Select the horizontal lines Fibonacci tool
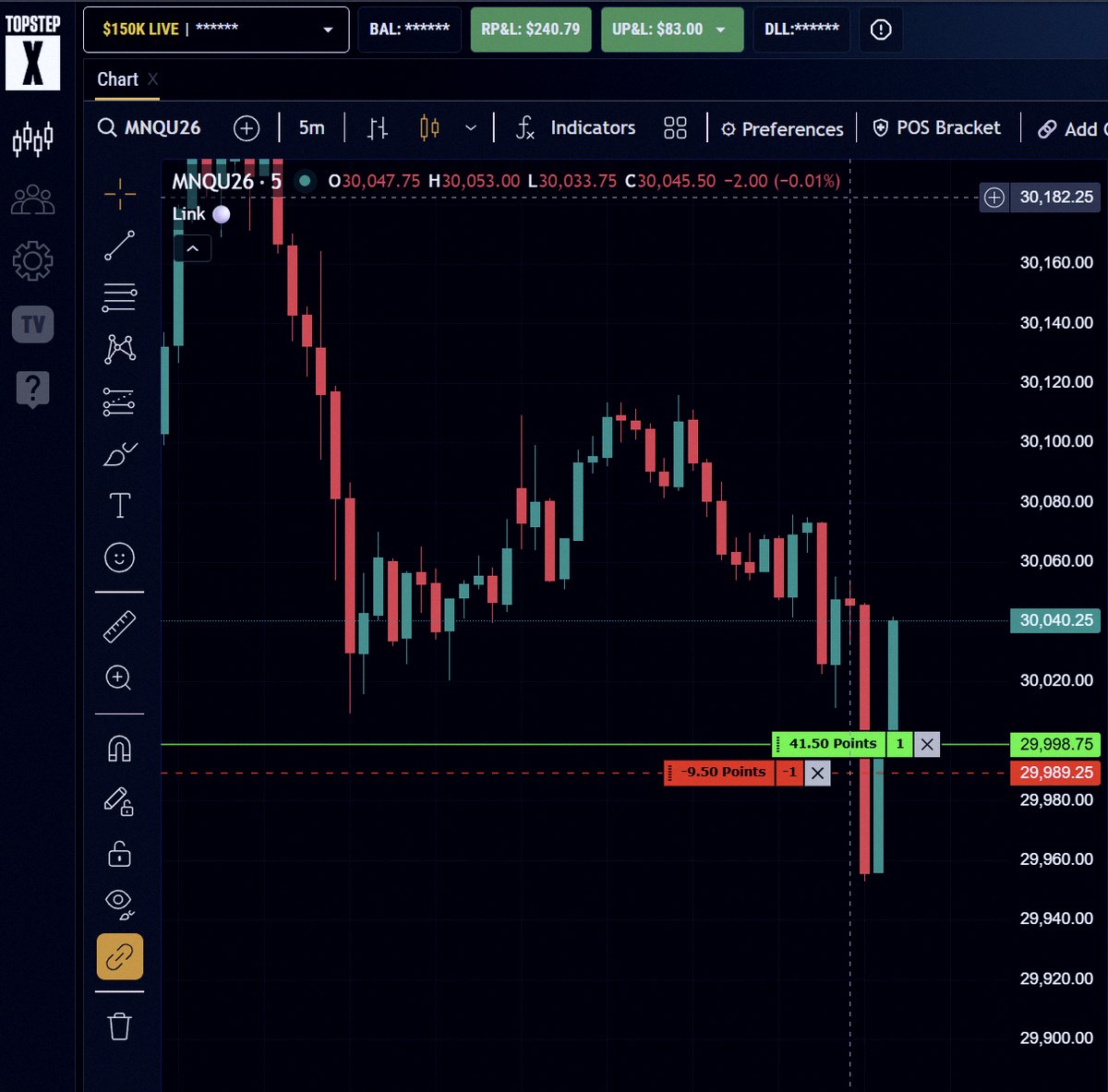This screenshot has height=1092, width=1108. tap(119, 296)
